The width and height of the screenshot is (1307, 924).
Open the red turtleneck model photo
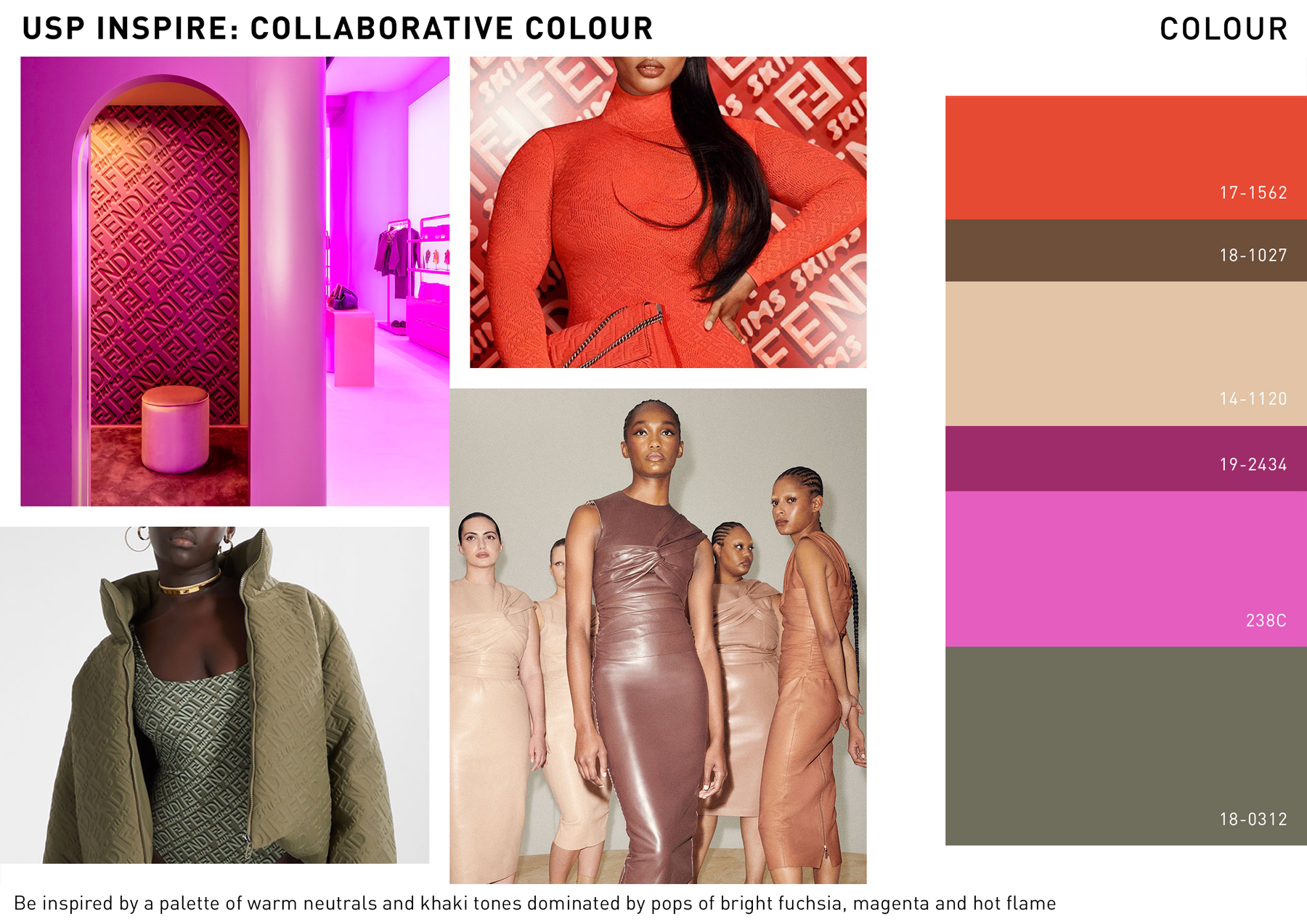point(668,212)
